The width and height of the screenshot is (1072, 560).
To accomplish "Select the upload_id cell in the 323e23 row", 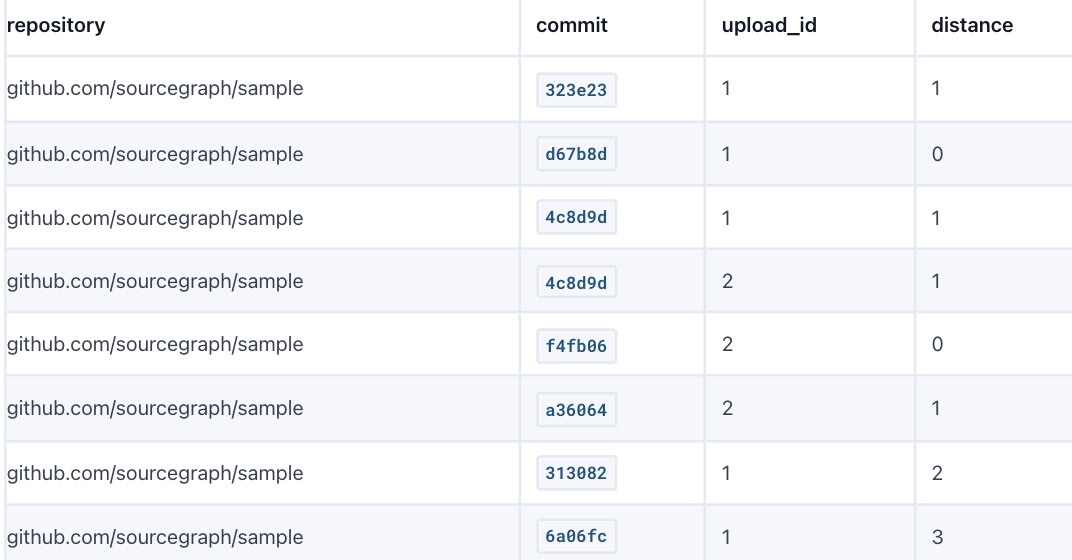I will [x=727, y=88].
